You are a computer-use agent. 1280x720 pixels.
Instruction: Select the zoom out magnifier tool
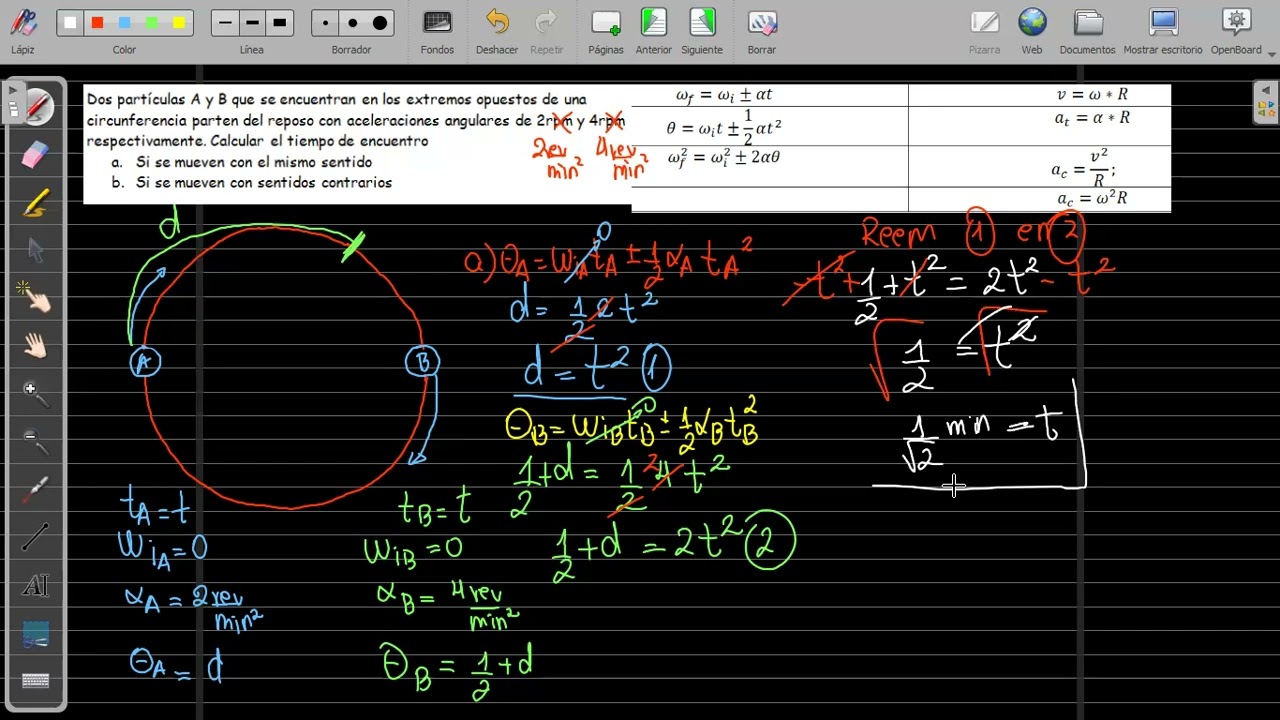click(35, 442)
